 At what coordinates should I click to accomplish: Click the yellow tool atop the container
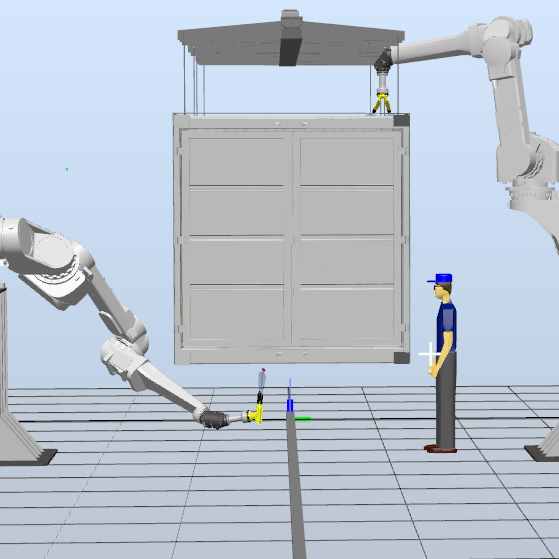point(382,102)
